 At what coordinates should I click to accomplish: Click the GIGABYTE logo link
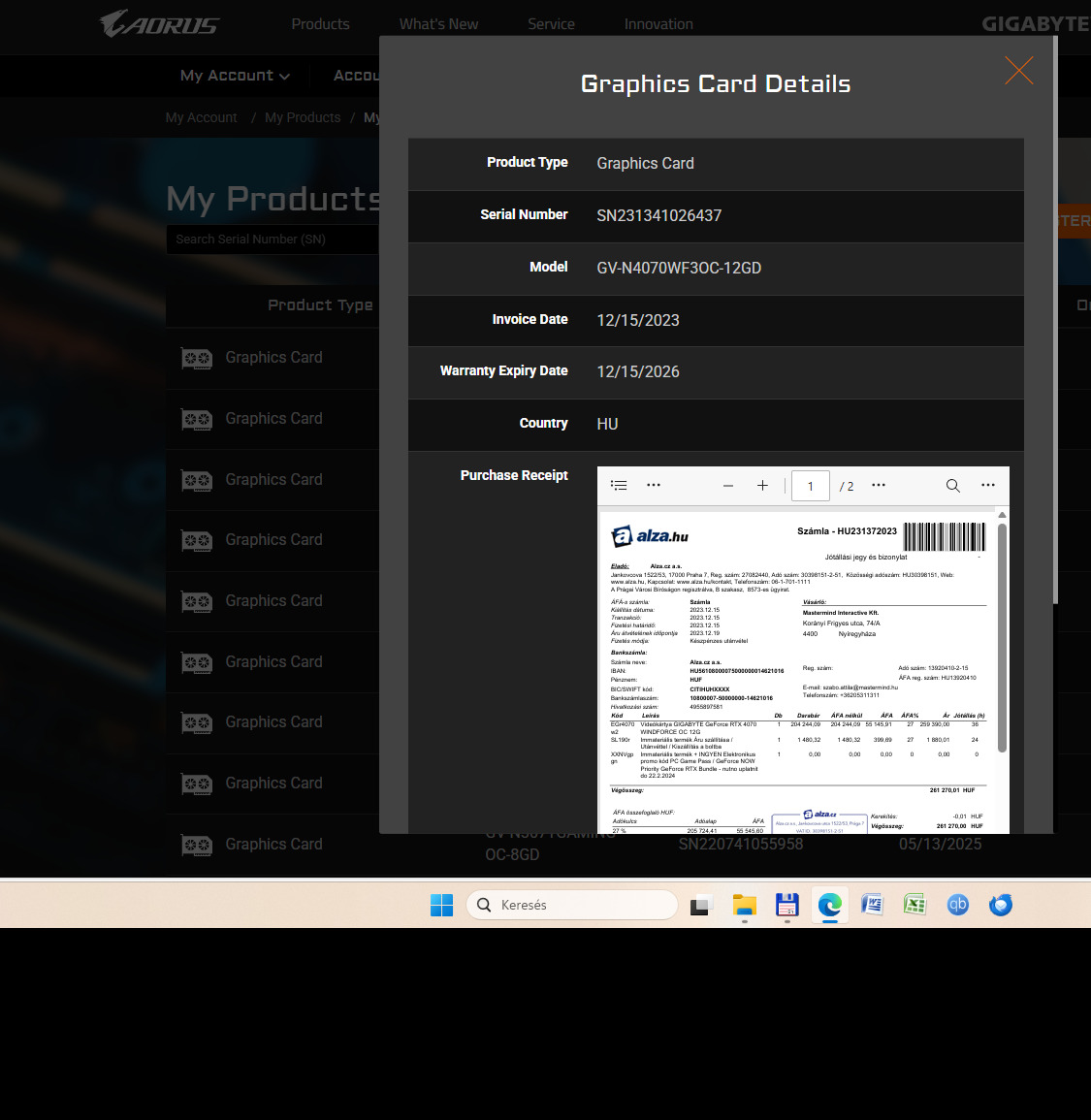(x=1036, y=24)
